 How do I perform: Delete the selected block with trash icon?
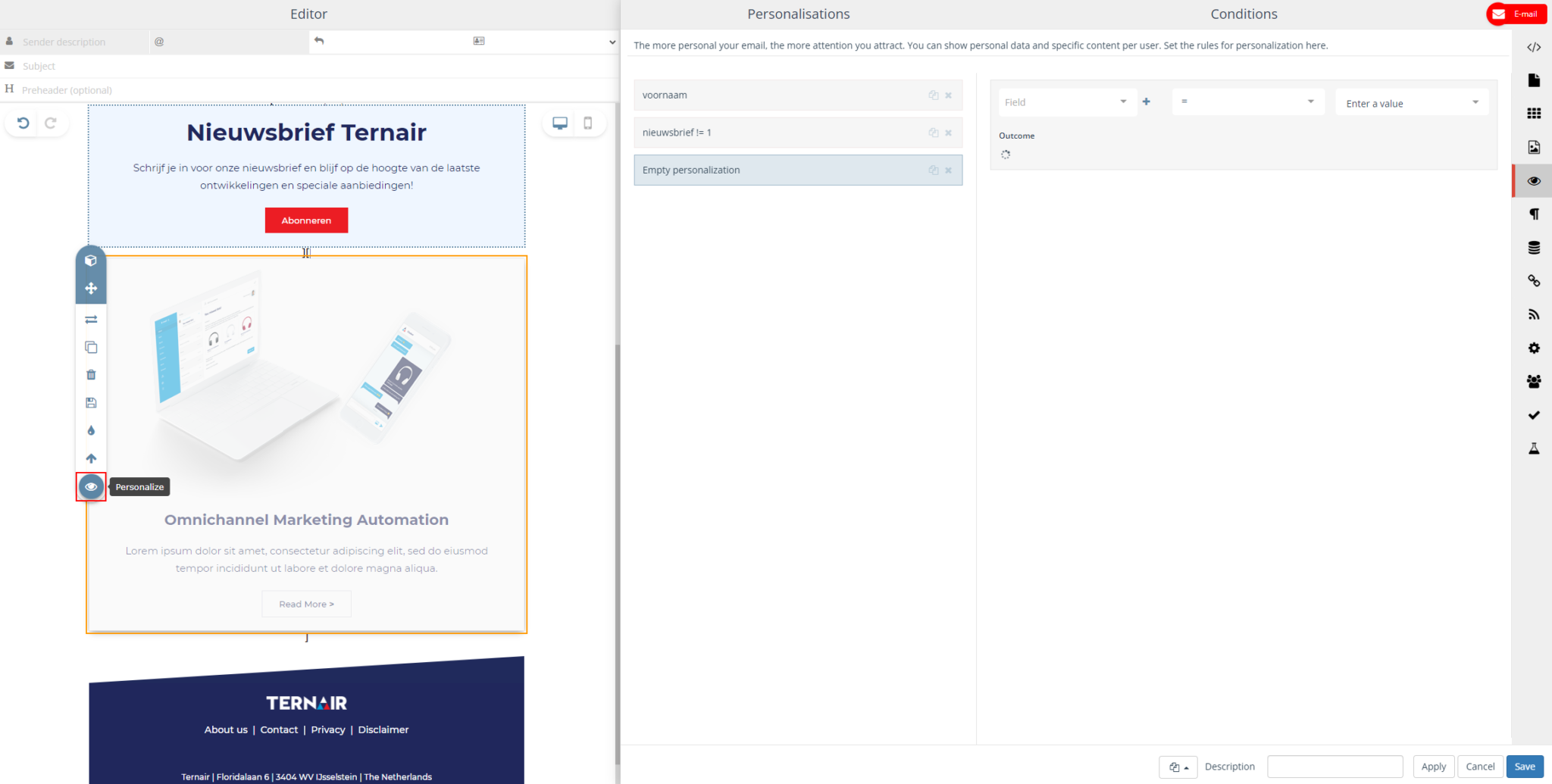91,375
